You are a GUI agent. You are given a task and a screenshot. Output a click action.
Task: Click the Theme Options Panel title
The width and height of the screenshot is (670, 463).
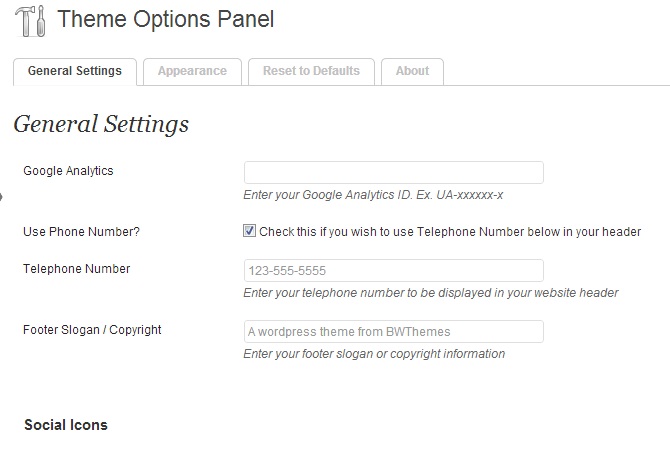[x=165, y=19]
